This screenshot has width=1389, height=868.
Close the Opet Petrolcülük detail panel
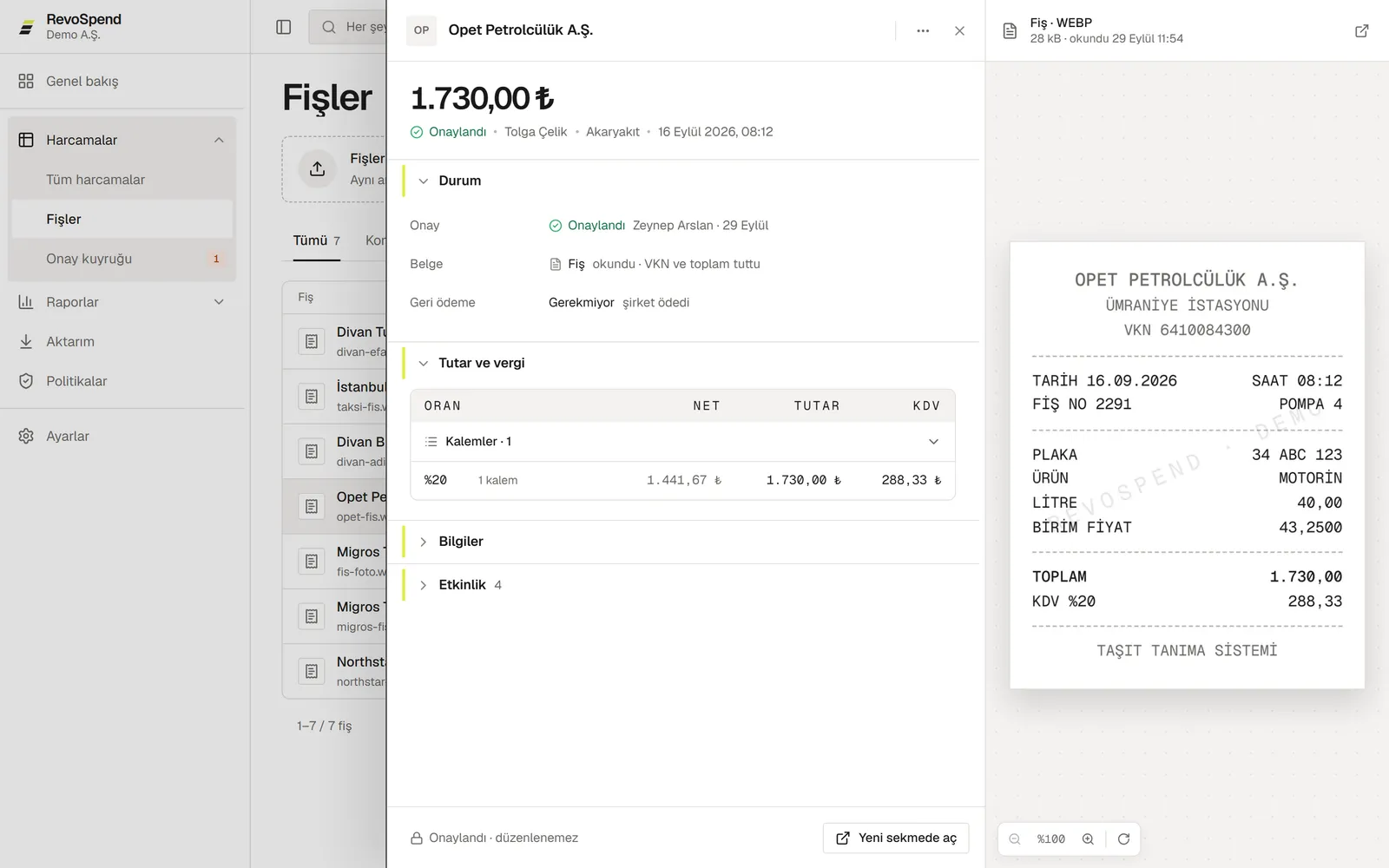(959, 30)
